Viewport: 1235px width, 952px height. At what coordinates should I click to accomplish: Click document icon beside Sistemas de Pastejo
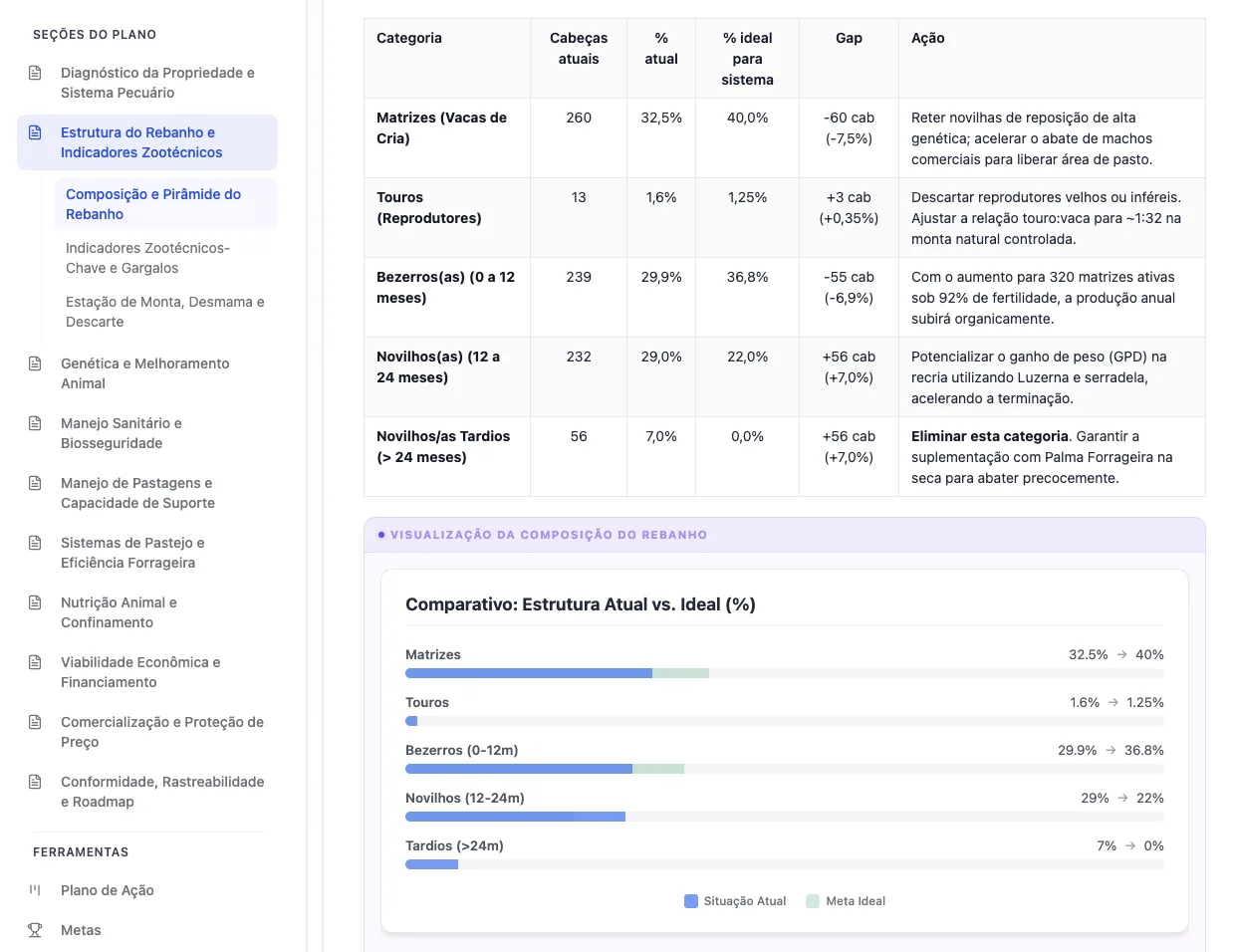tap(35, 543)
